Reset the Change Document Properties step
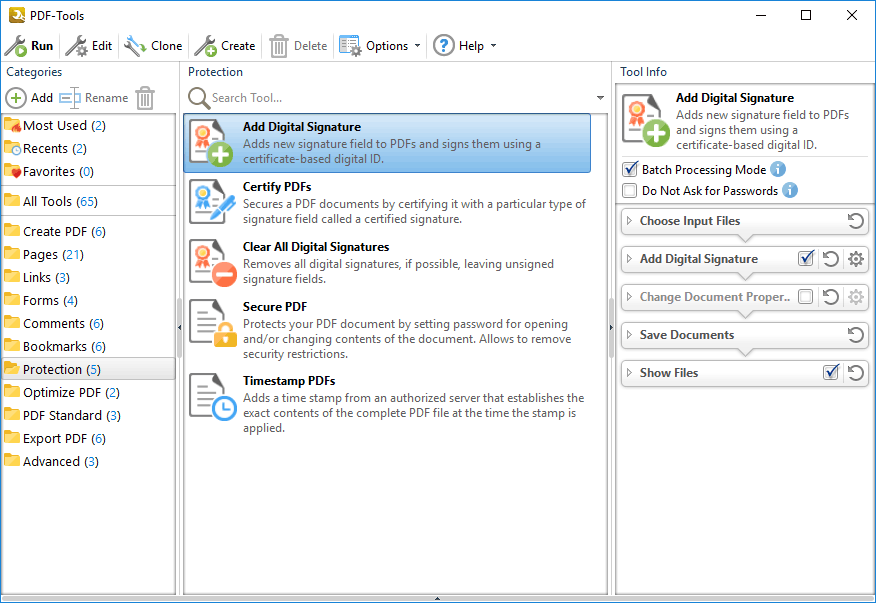 pos(831,297)
